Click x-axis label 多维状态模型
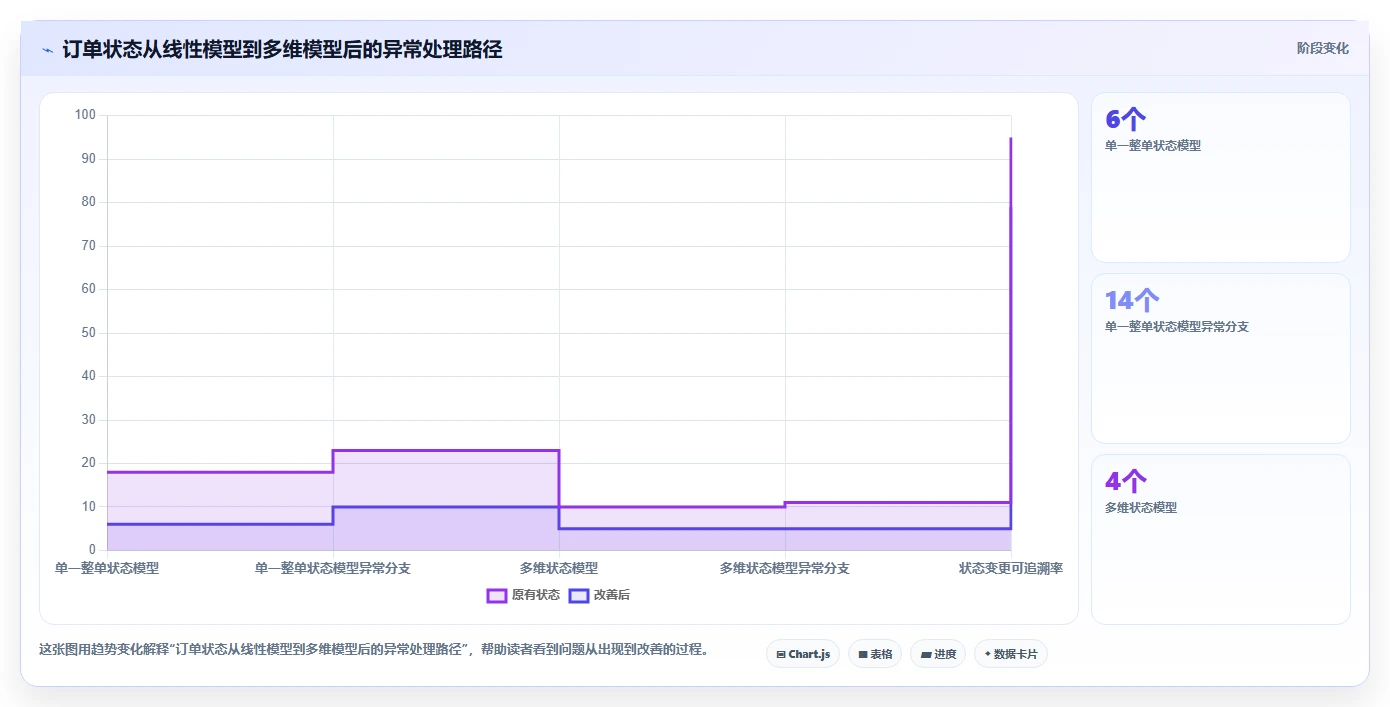The width and height of the screenshot is (1390, 707). tap(559, 568)
